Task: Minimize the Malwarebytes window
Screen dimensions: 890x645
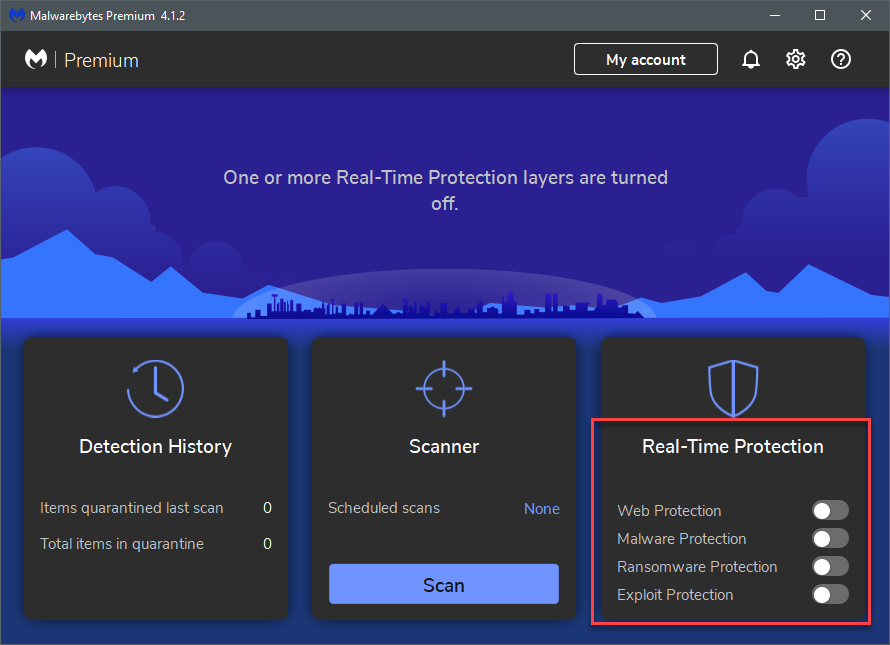Action: coord(775,15)
